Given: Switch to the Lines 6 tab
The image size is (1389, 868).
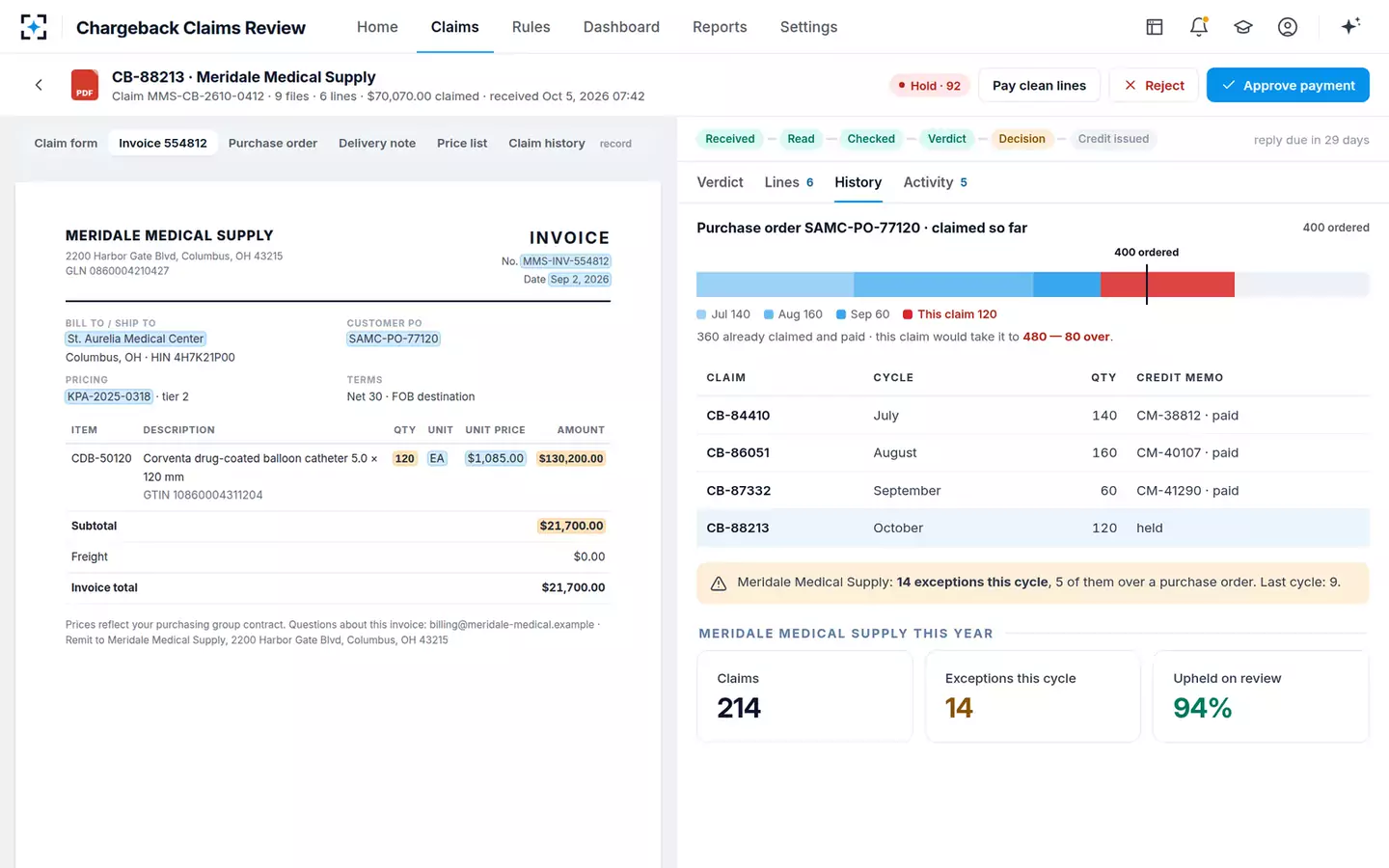Looking at the screenshot, I should [x=789, y=182].
